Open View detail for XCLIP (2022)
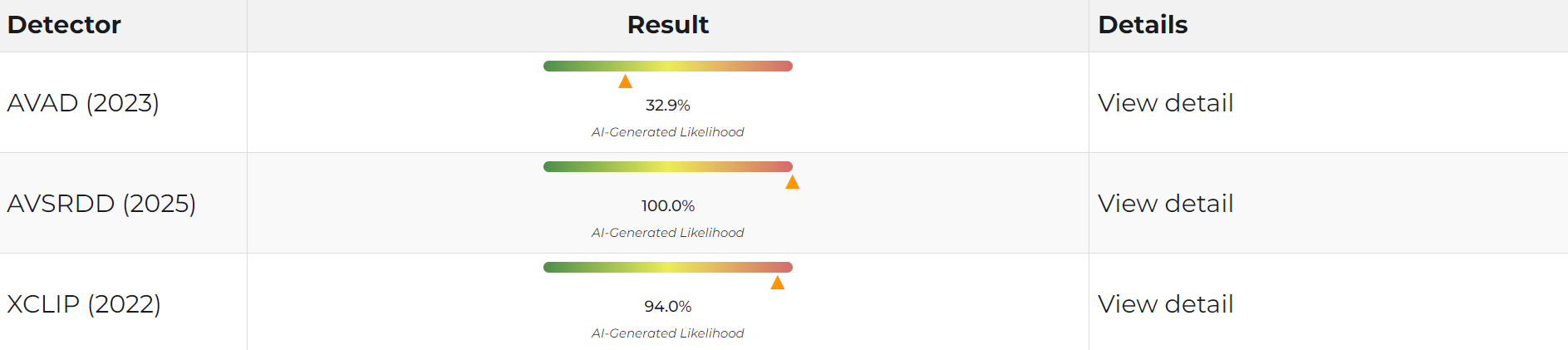The width and height of the screenshot is (1568, 350). 1165,304
